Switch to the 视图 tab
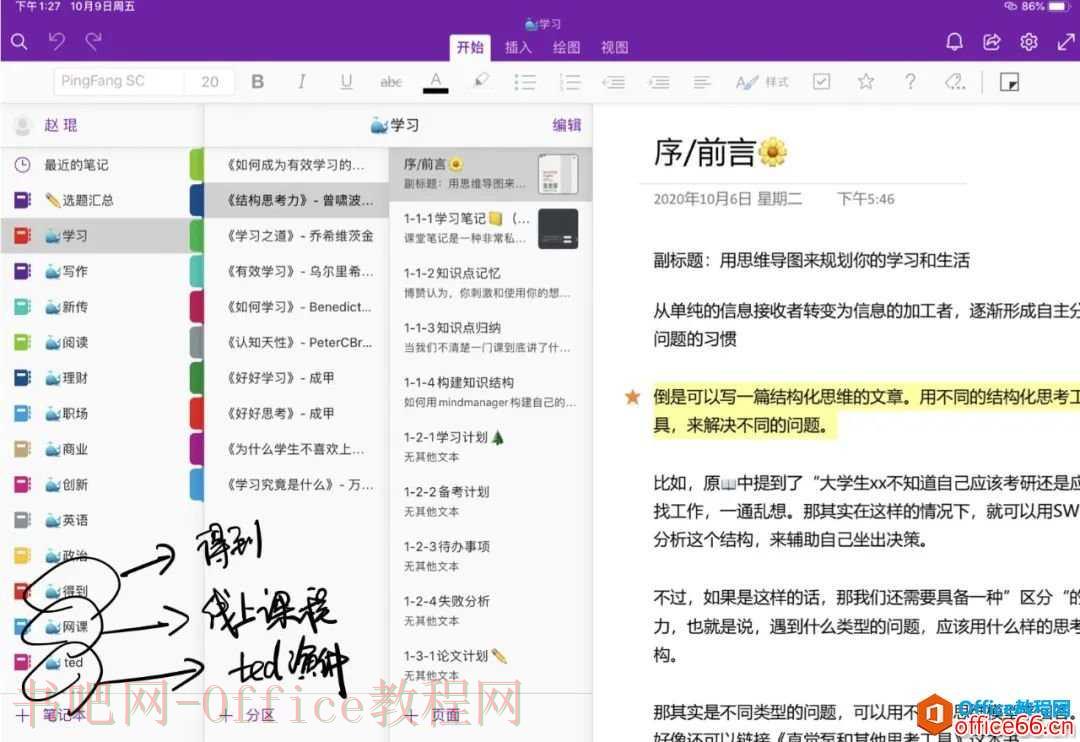Viewport: 1080px width, 742px height. pyautogui.click(x=614, y=48)
